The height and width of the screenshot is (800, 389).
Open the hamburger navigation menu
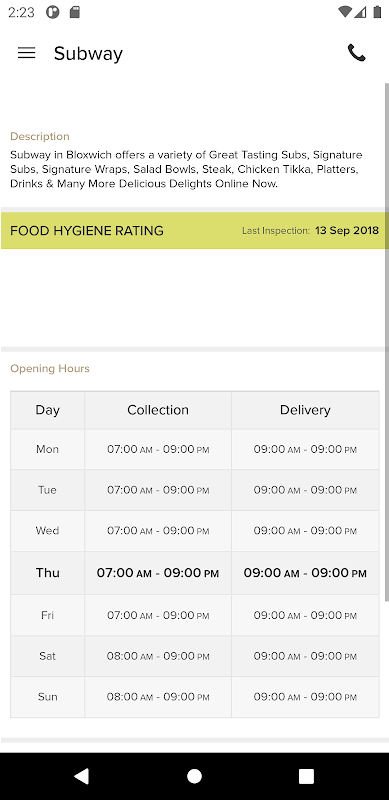click(x=27, y=53)
